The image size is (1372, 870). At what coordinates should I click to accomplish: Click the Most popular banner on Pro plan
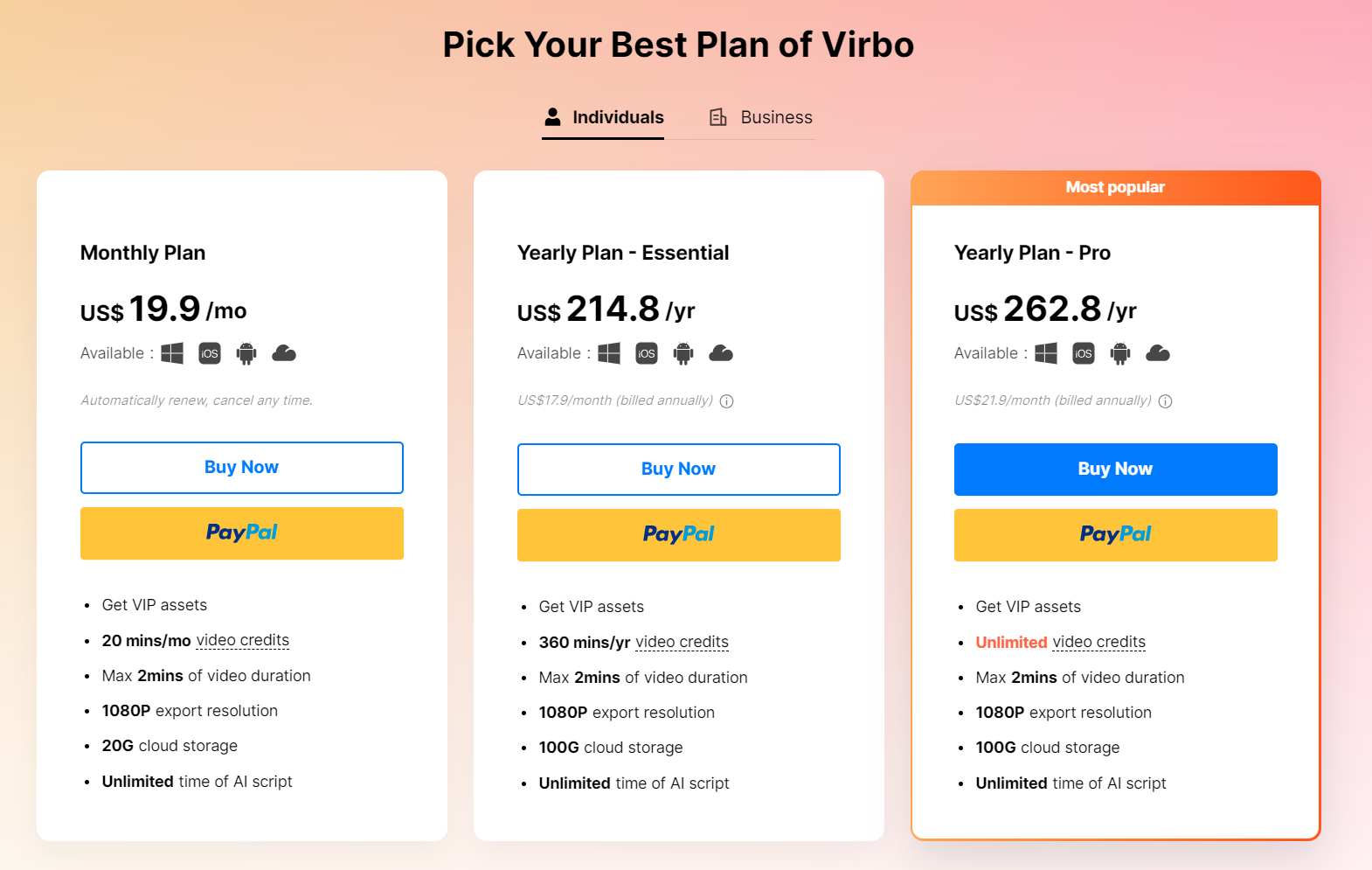(1115, 187)
